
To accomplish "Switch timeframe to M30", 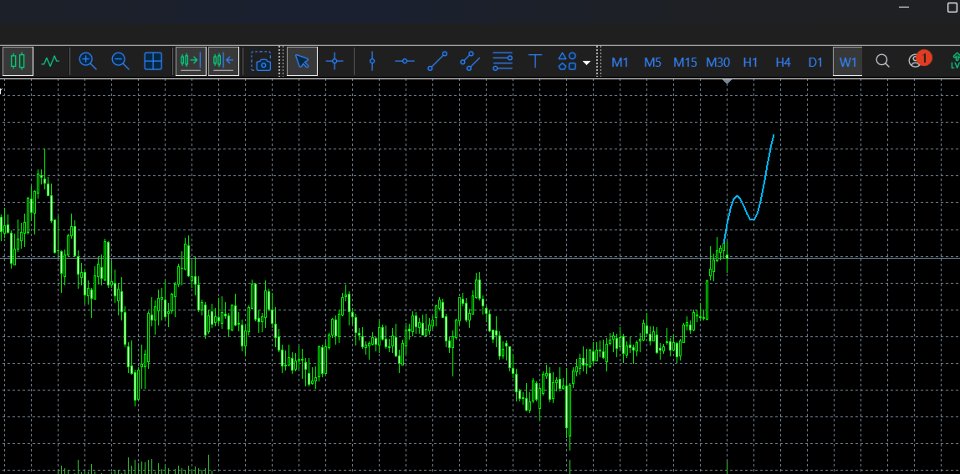I will coord(718,62).
